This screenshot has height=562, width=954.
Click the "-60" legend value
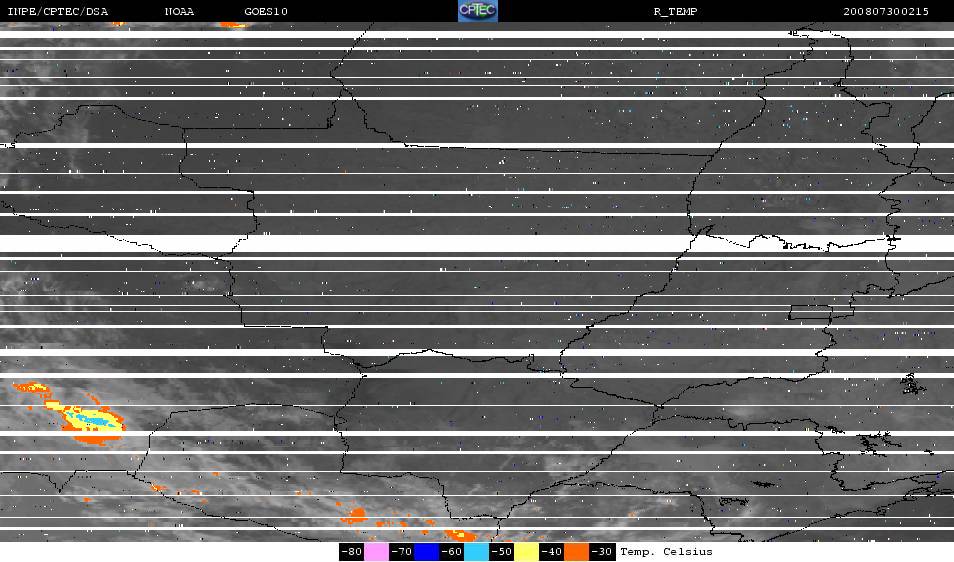point(451,552)
